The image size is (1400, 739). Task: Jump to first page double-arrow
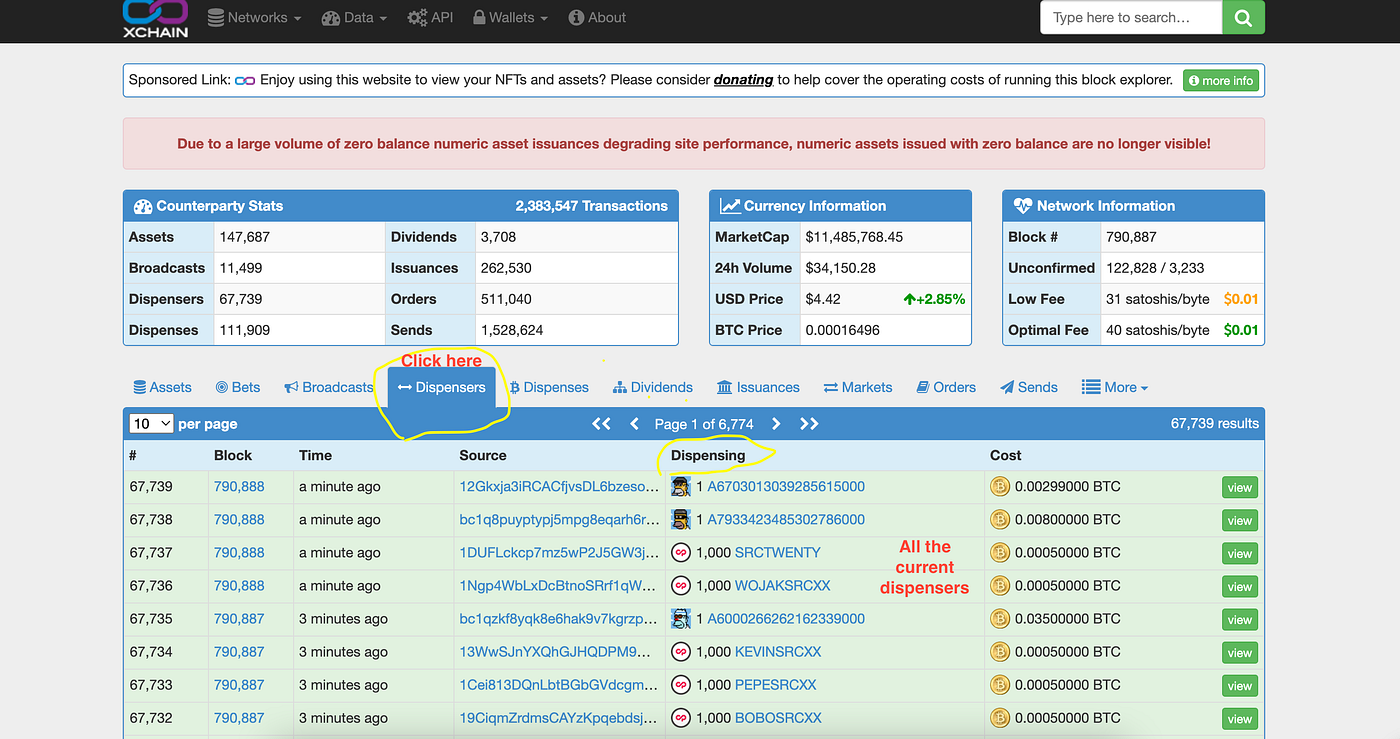[601, 424]
